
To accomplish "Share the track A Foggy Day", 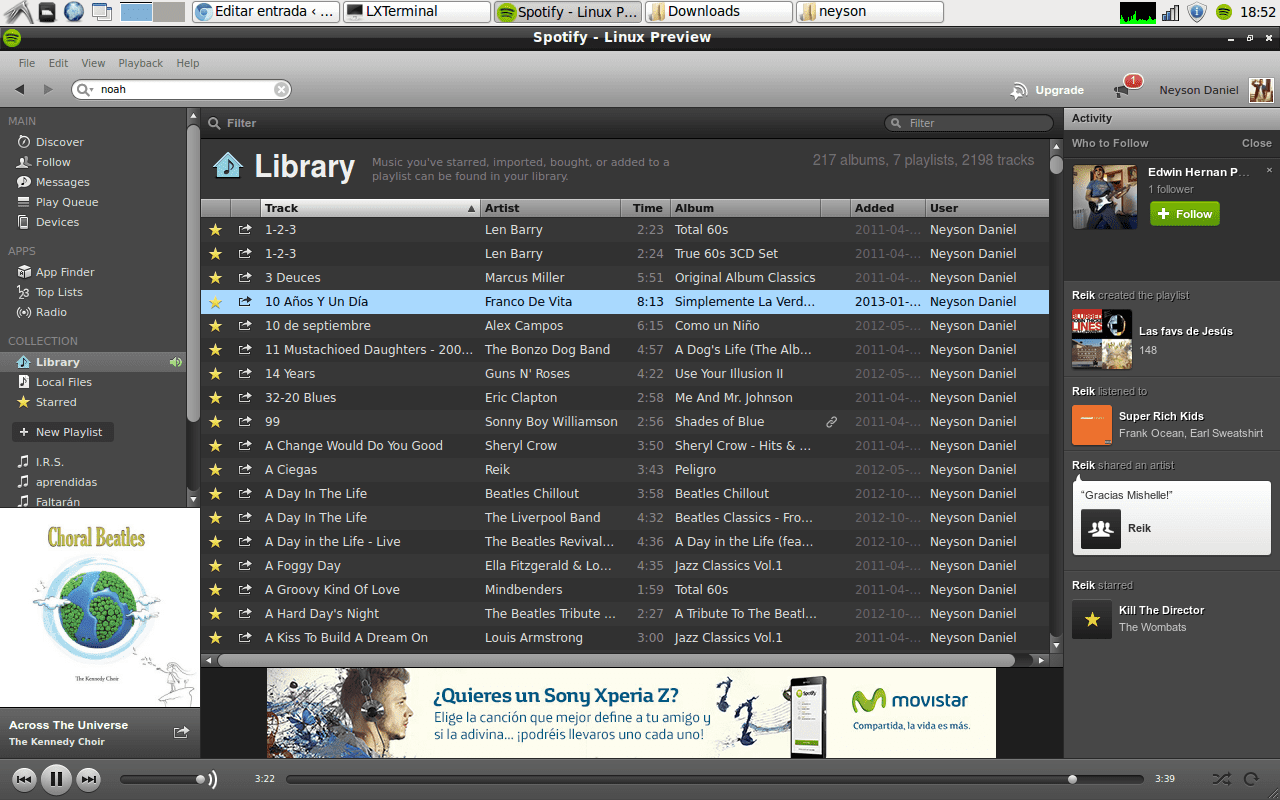I will (245, 566).
